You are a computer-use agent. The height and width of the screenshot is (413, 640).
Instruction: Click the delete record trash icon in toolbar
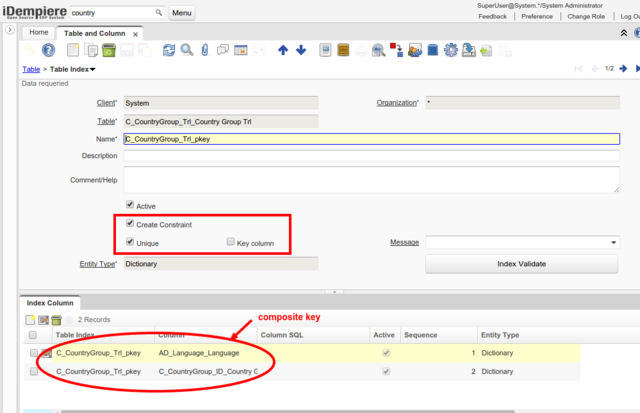pos(107,50)
